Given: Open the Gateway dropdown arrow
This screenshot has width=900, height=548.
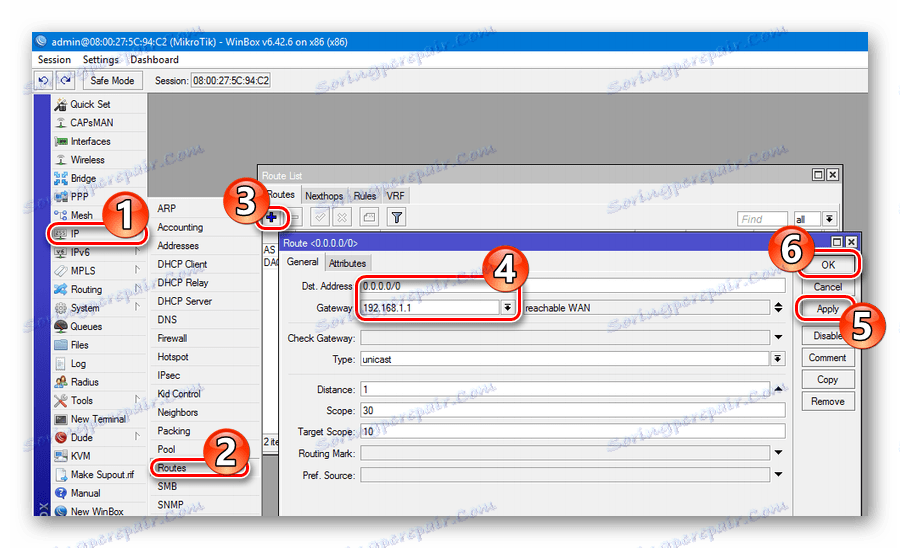Looking at the screenshot, I should [507, 308].
